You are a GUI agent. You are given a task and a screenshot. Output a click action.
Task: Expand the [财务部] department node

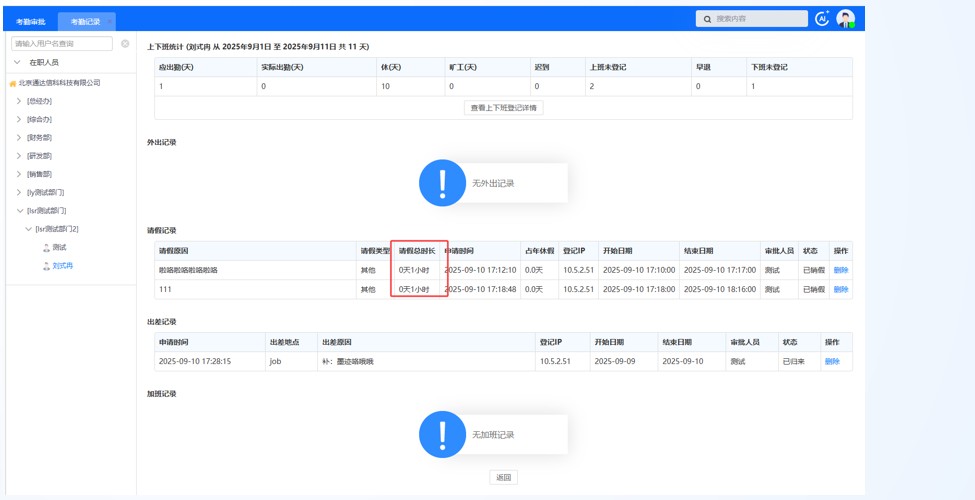[19, 138]
